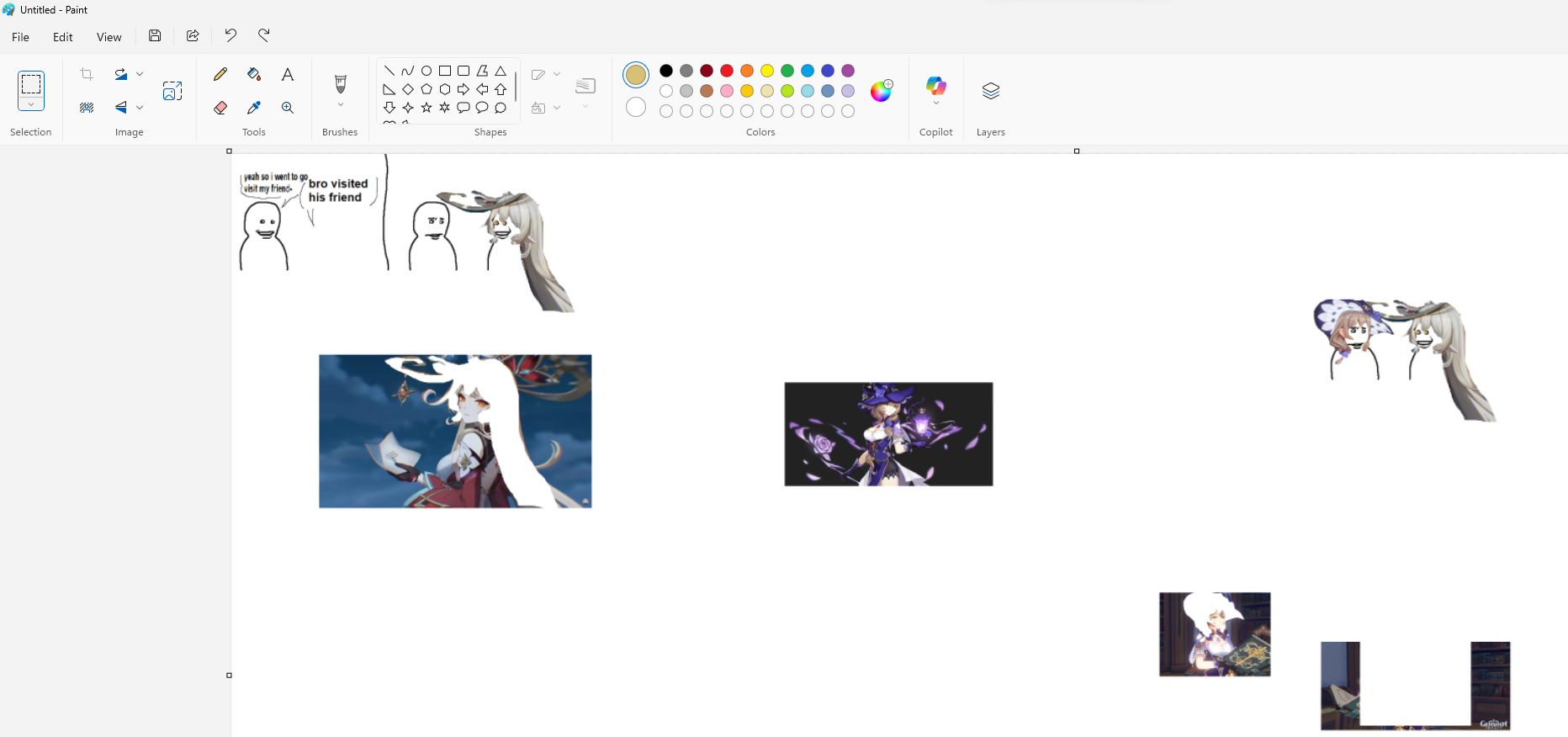Choose the Rounded rectangle shape
Viewport: 1568px width, 737px height.
[x=464, y=71]
